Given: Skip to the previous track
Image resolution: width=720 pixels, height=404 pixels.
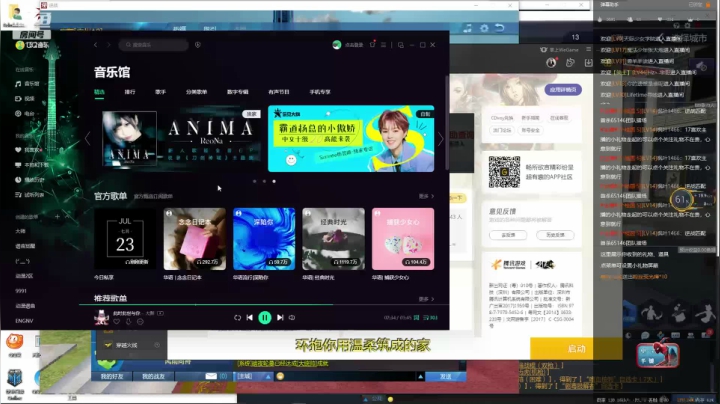Looking at the screenshot, I should pyautogui.click(x=250, y=318).
